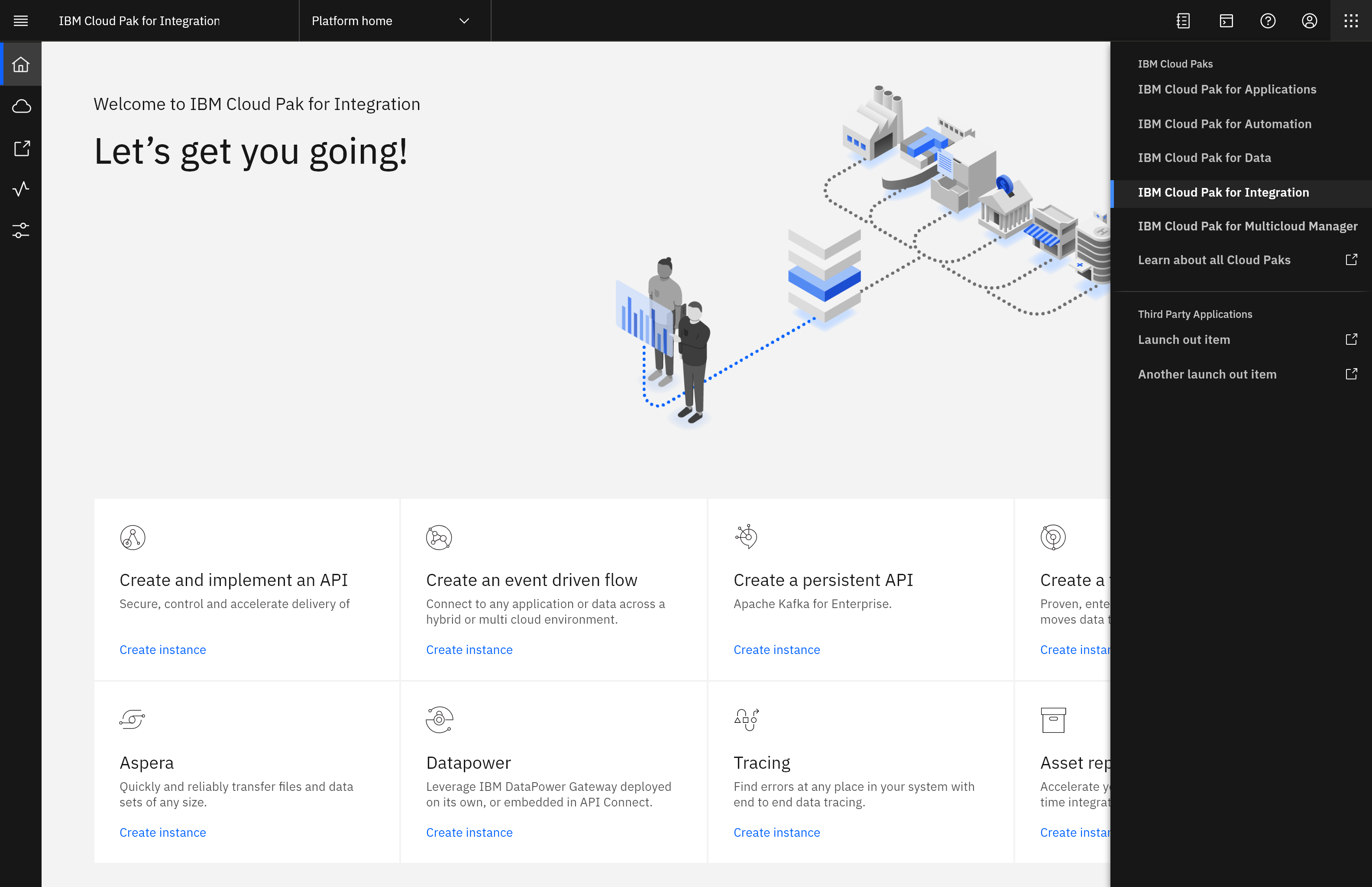Click the Asset repository box icon
Viewport: 1372px width, 887px height.
[1054, 720]
